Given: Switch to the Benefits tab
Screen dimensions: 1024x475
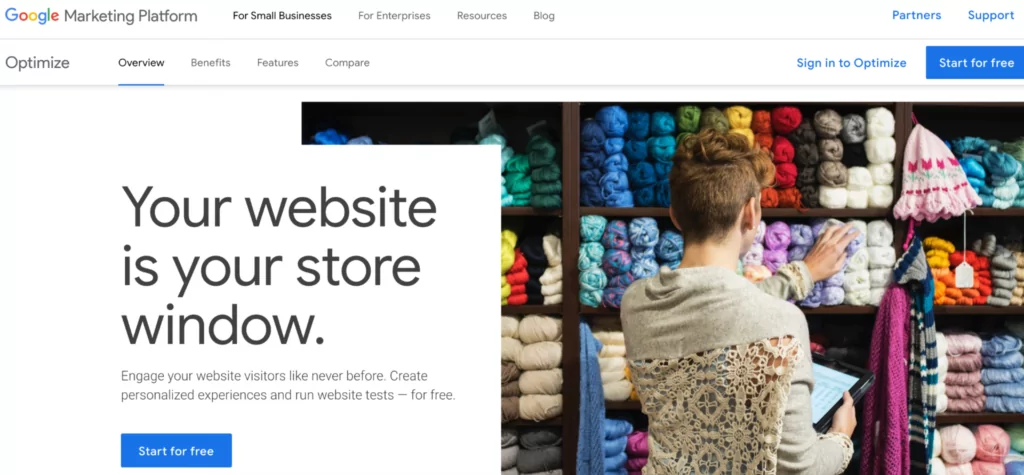Looking at the screenshot, I should coord(210,63).
